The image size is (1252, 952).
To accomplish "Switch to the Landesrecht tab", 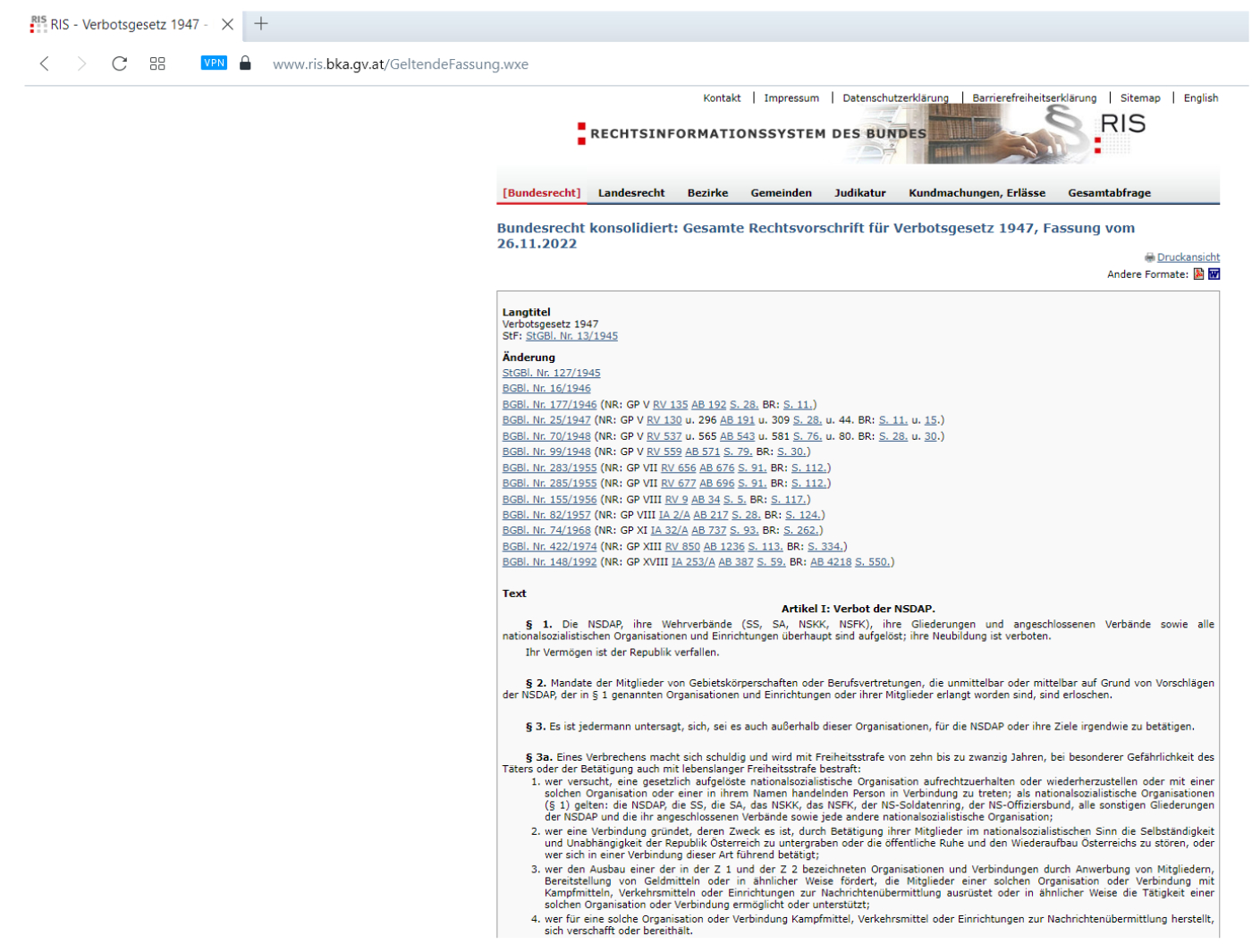I will point(631,193).
